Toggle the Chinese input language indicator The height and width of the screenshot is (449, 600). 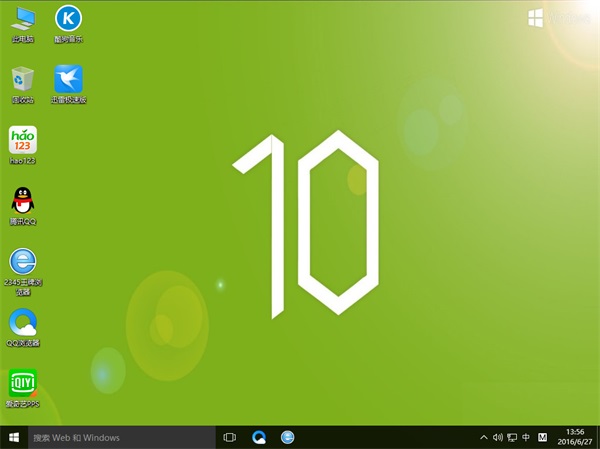(x=526, y=437)
